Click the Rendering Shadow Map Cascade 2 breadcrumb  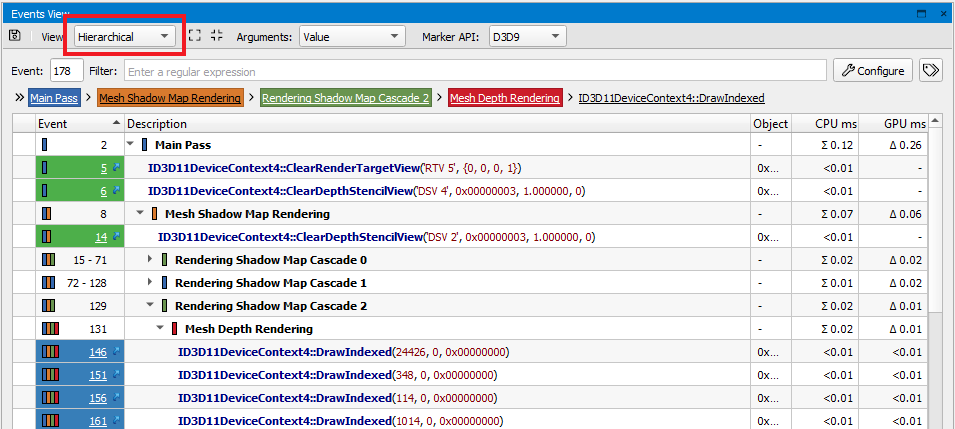[x=346, y=98]
